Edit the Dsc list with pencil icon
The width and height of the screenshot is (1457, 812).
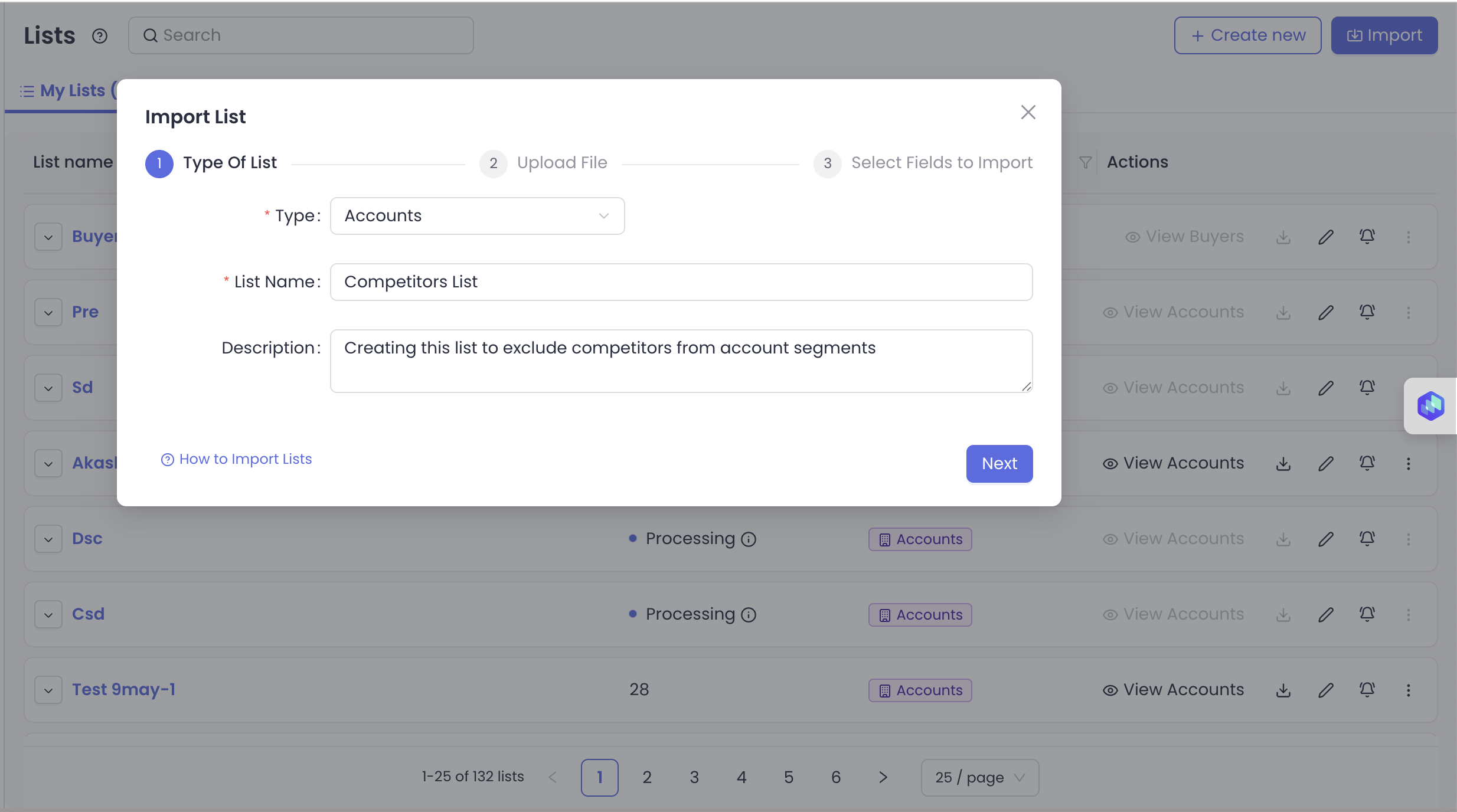point(1326,539)
